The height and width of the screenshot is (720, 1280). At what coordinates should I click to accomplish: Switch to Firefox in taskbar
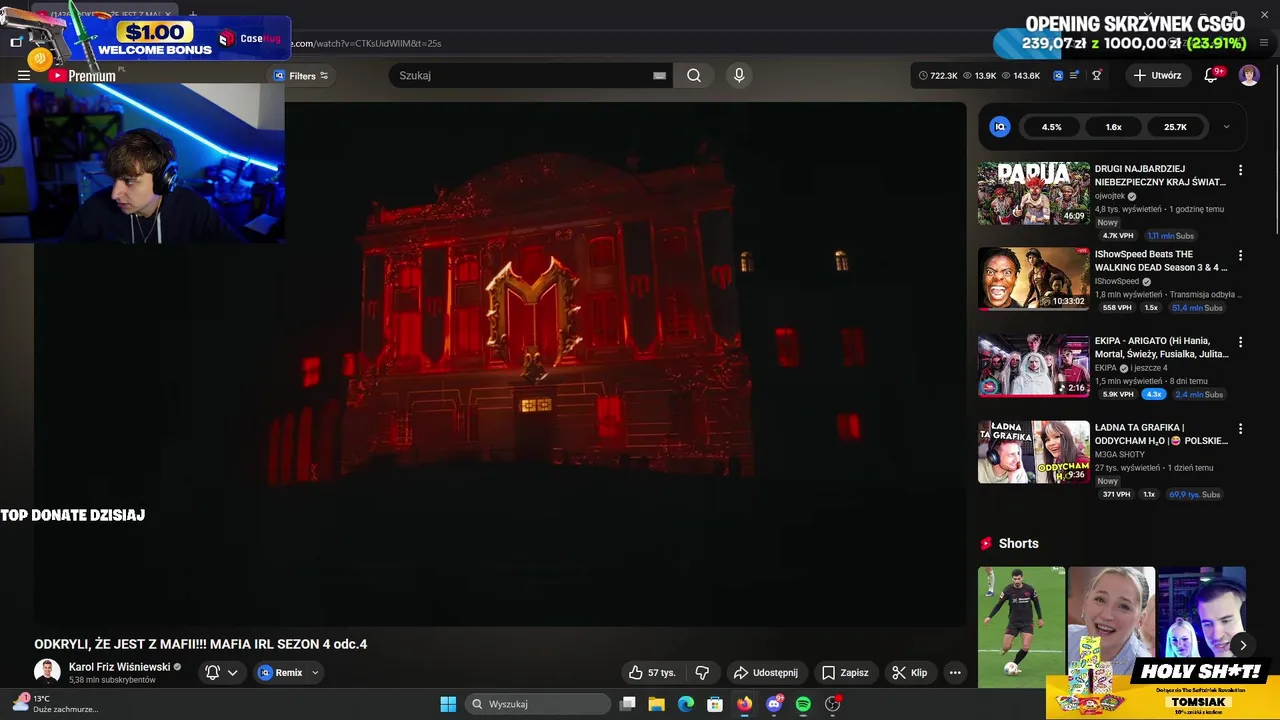click(744, 704)
